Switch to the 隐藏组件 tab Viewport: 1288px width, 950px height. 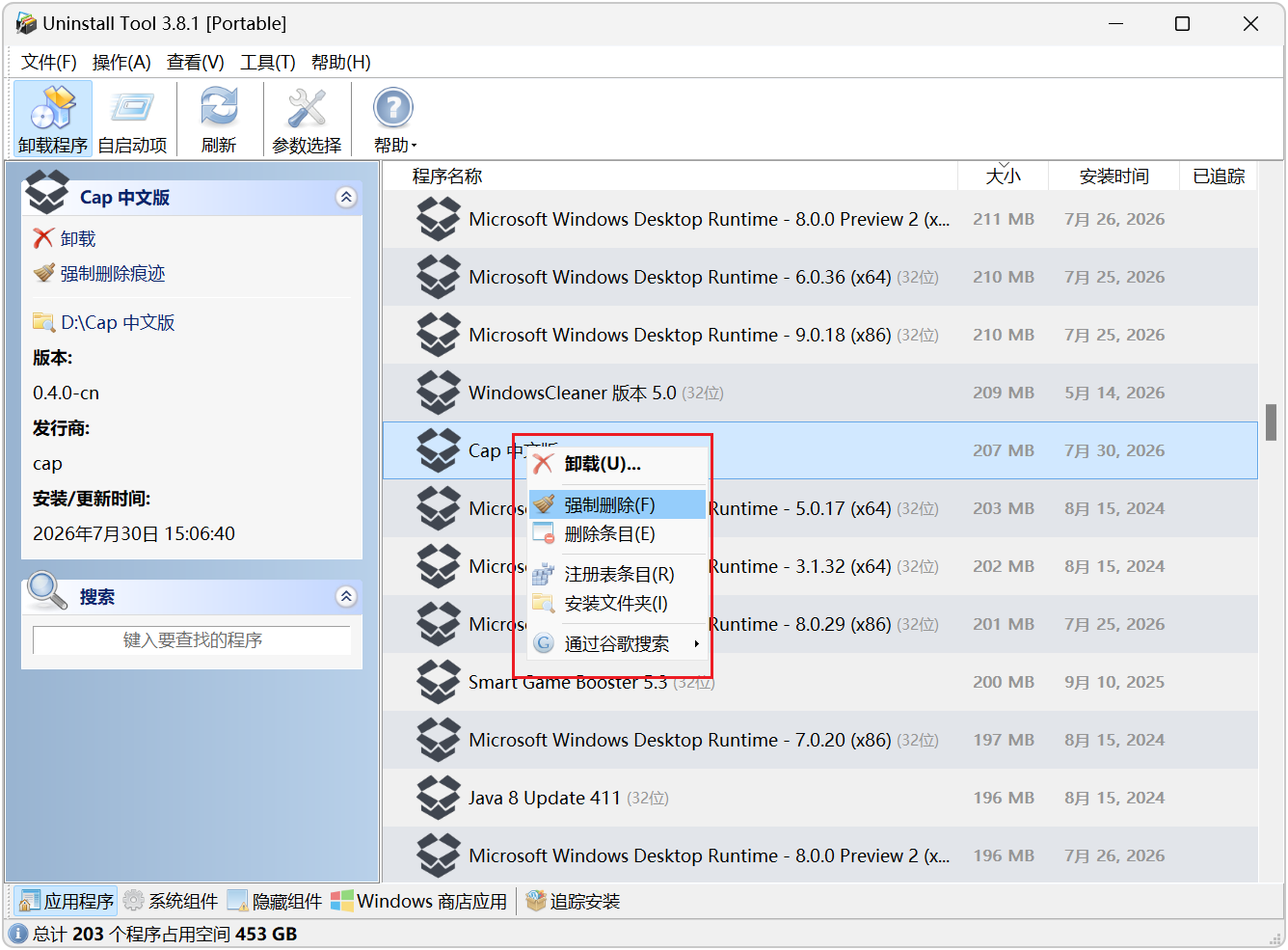coord(275,901)
